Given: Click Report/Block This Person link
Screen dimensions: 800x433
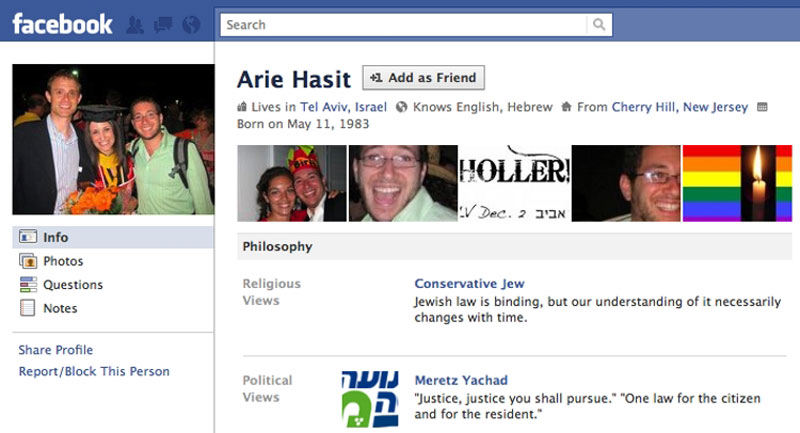Looking at the screenshot, I should tap(94, 371).
